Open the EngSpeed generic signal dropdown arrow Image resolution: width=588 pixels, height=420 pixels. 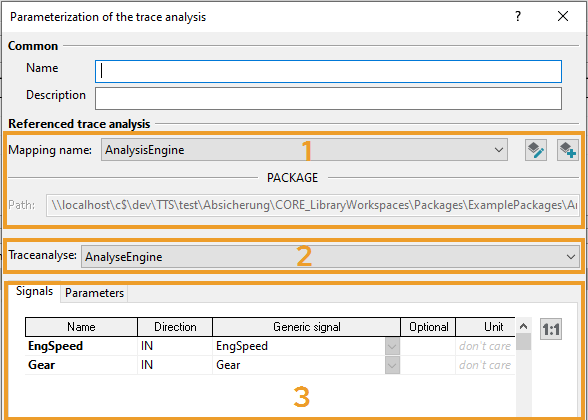click(x=392, y=346)
